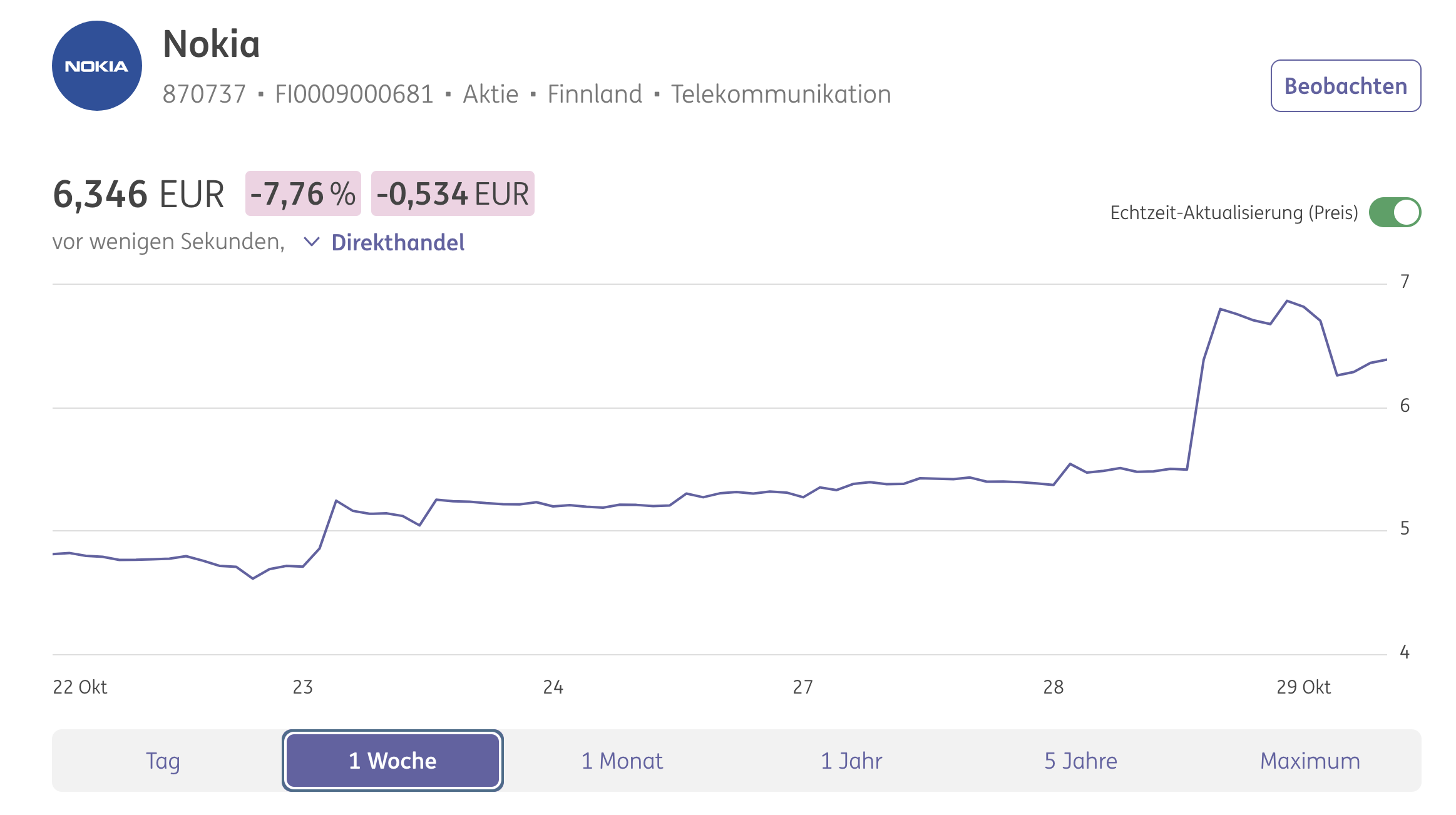Image resolution: width=1456 pixels, height=815 pixels.
Task: Click the round Nokia logo icon
Action: [x=96, y=66]
